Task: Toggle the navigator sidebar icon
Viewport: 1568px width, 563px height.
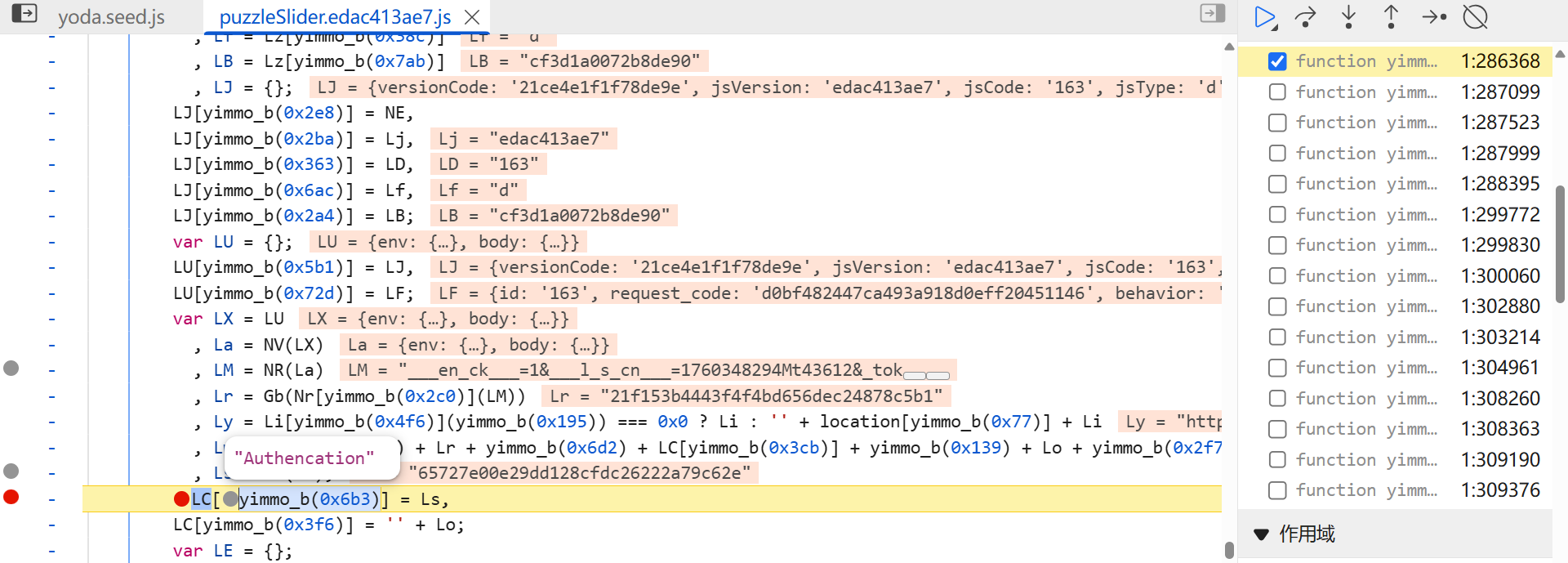Action: pyautogui.click(x=24, y=13)
